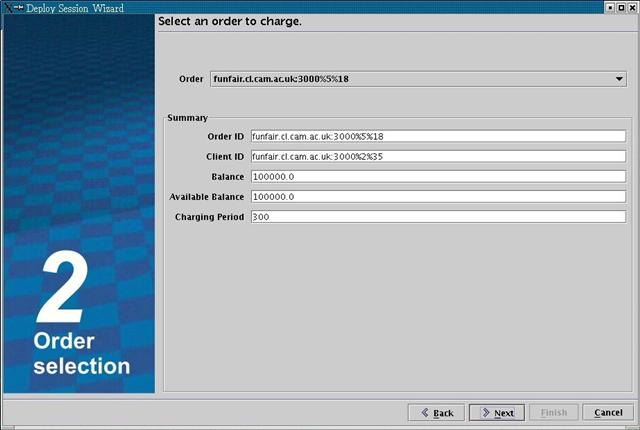Click the Summary group label
Screen dimensions: 640x430
click(187, 118)
